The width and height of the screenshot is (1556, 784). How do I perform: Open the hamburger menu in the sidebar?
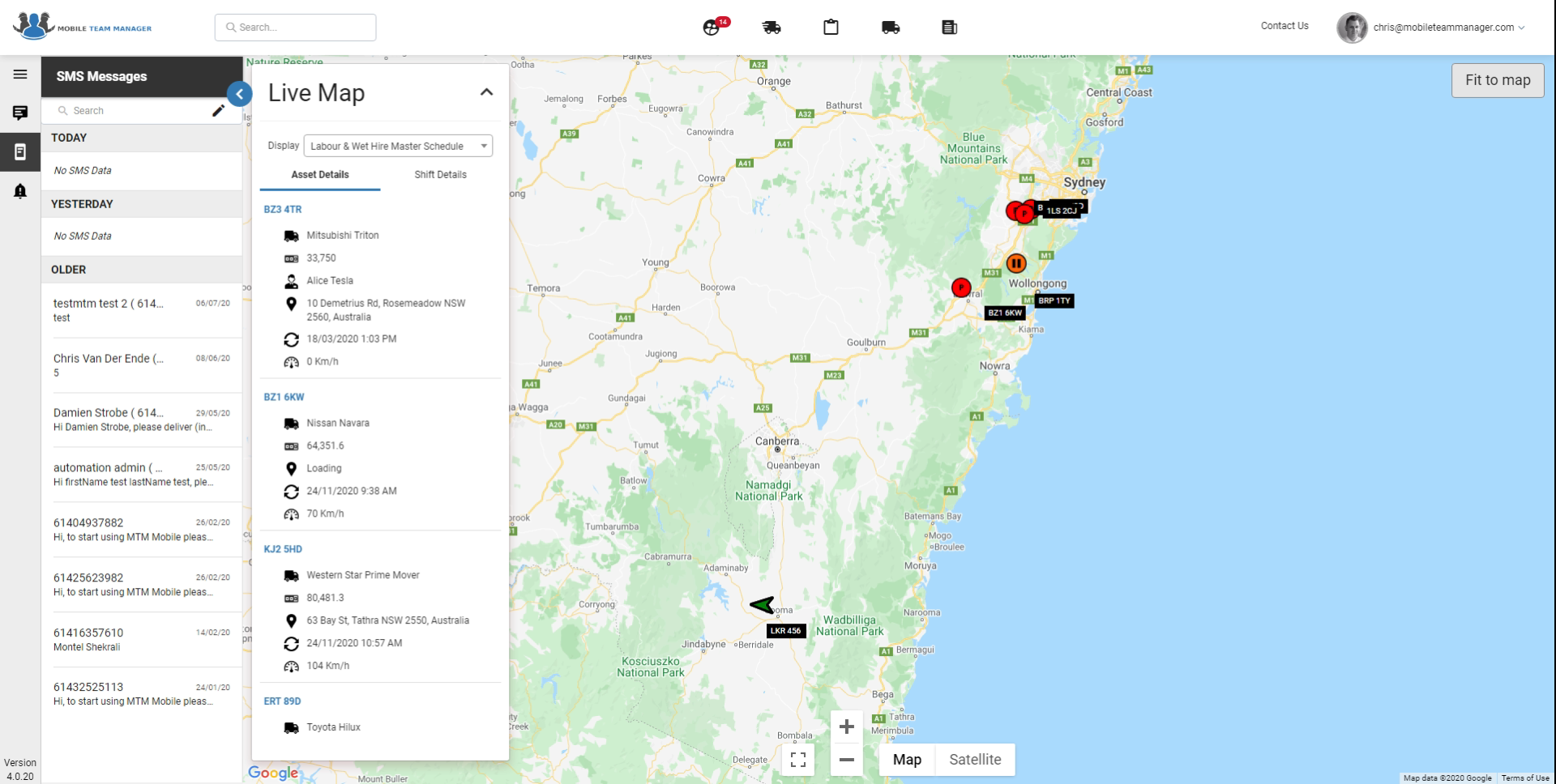click(20, 75)
